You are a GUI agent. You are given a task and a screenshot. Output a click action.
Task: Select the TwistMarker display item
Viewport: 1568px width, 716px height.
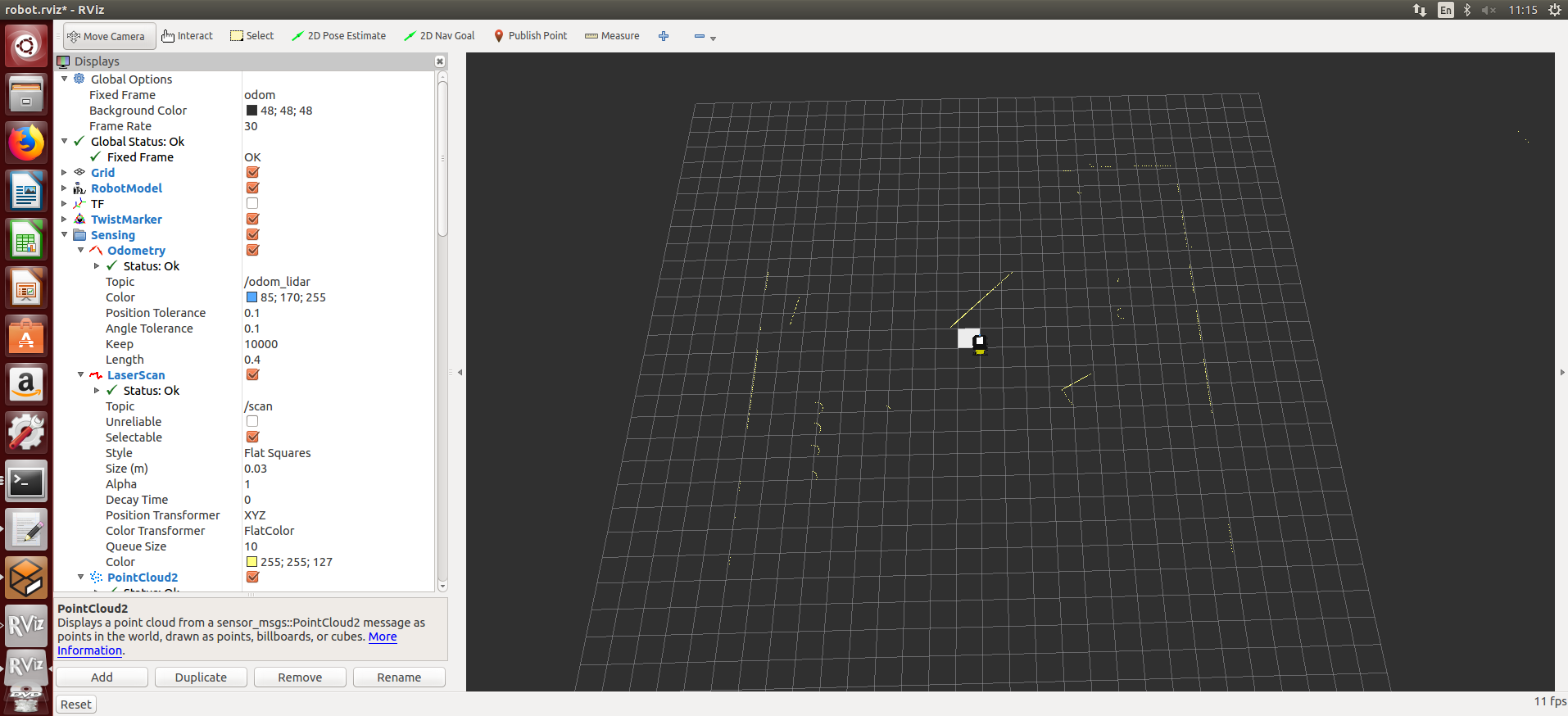(126, 220)
